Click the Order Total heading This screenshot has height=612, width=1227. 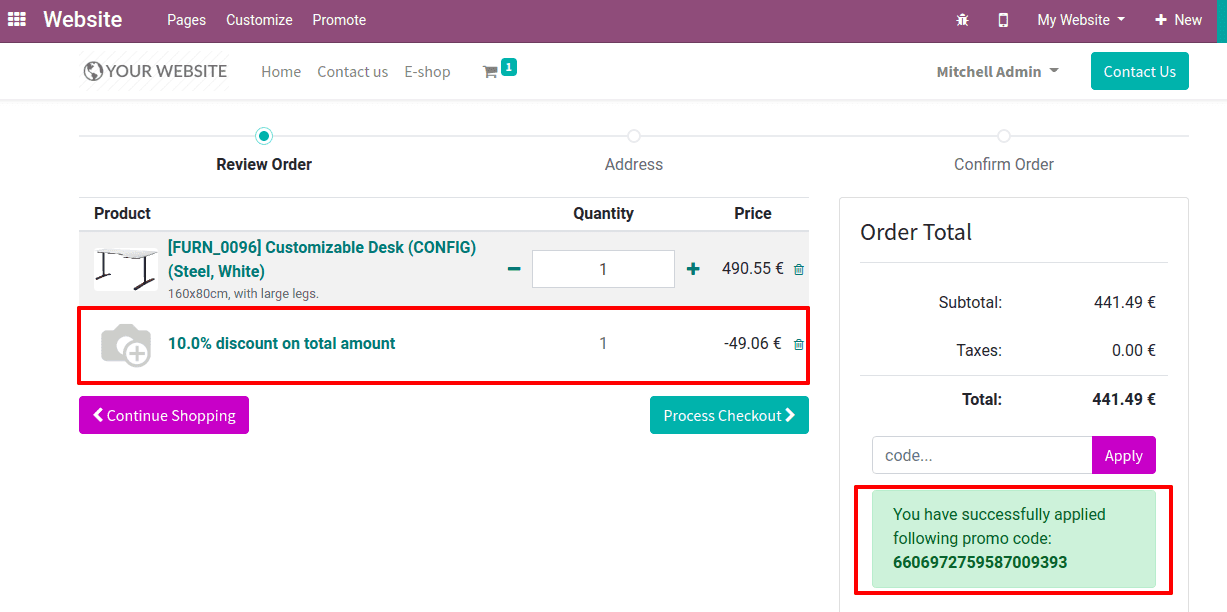pyautogui.click(x=916, y=232)
